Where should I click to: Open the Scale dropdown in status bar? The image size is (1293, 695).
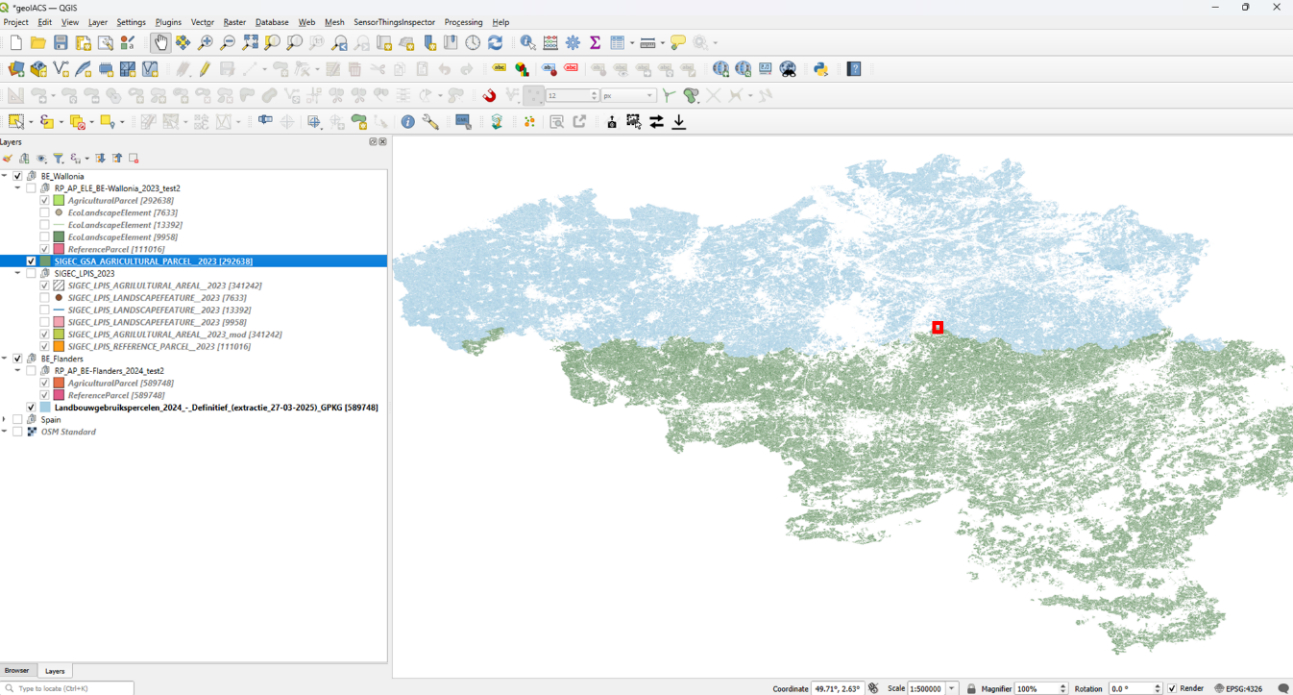(953, 689)
